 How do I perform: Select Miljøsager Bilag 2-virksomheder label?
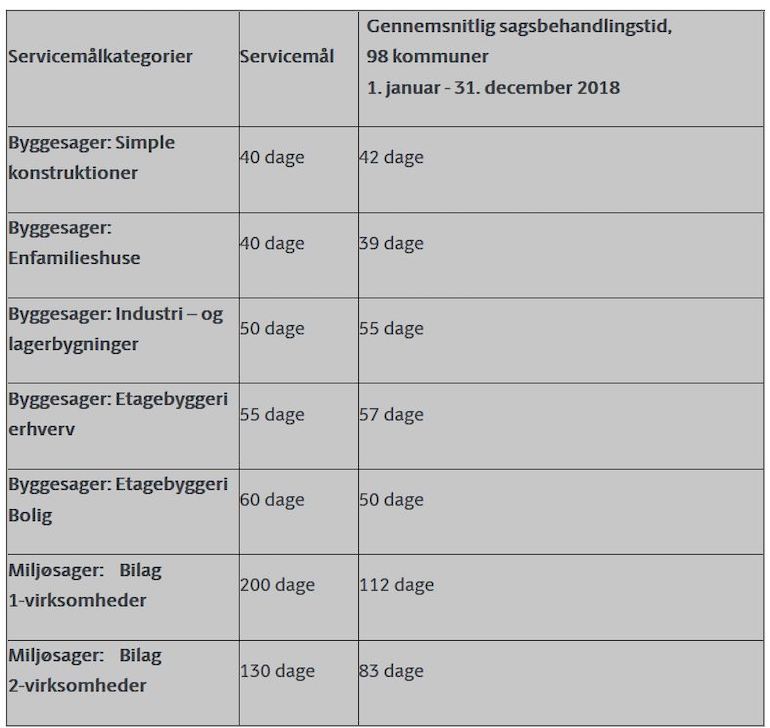(84, 670)
